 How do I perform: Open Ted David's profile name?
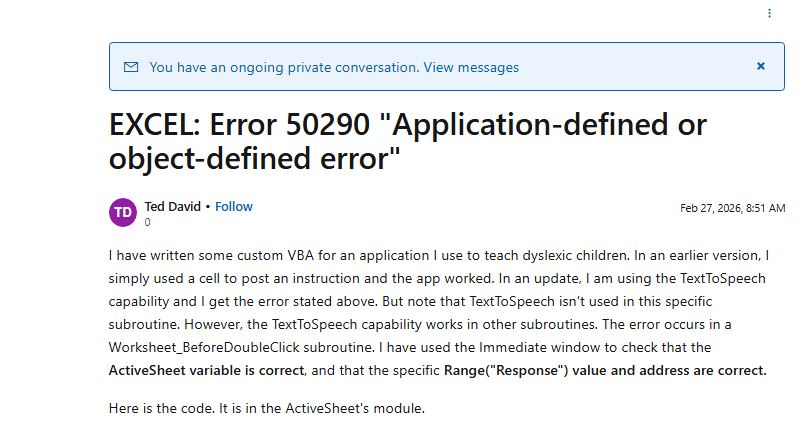click(172, 207)
